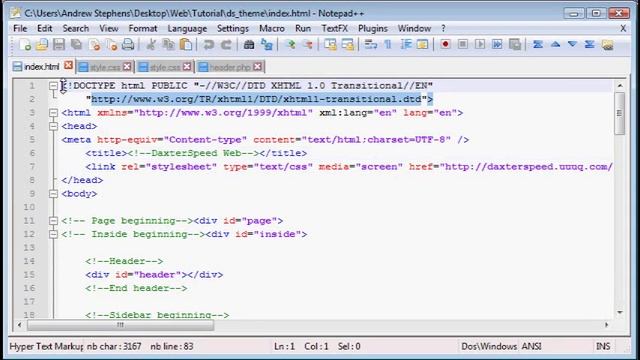Click the Redo arrow icon
This screenshot has width=640, height=360.
click(x=226, y=44)
